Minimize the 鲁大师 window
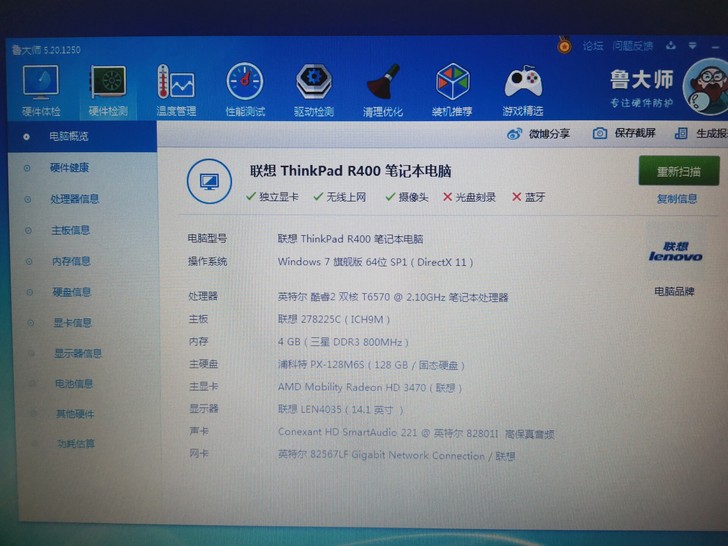The width and height of the screenshot is (728, 546). (x=715, y=46)
